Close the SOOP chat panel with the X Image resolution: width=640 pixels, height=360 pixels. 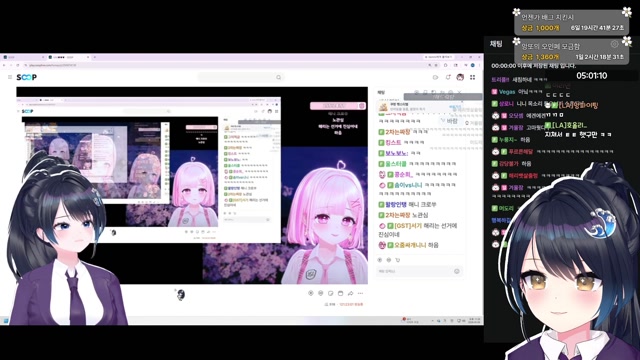pyautogui.click(x=460, y=92)
